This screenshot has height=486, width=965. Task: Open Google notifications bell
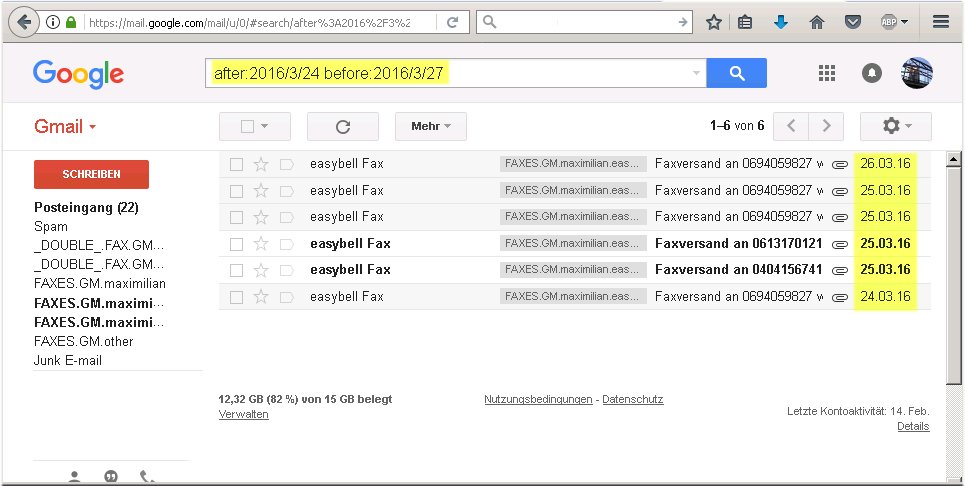[871, 73]
